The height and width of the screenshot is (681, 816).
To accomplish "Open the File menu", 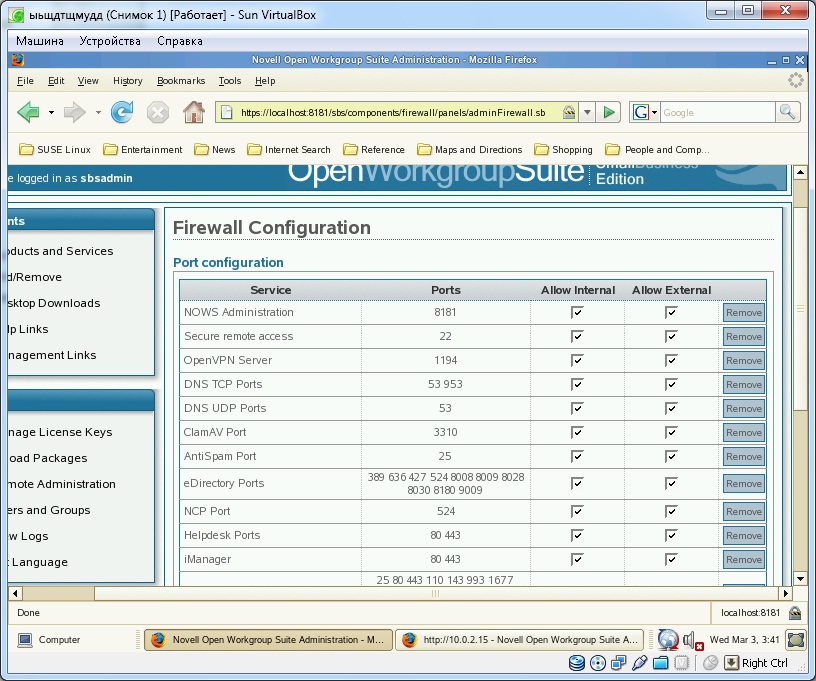I will coord(25,81).
